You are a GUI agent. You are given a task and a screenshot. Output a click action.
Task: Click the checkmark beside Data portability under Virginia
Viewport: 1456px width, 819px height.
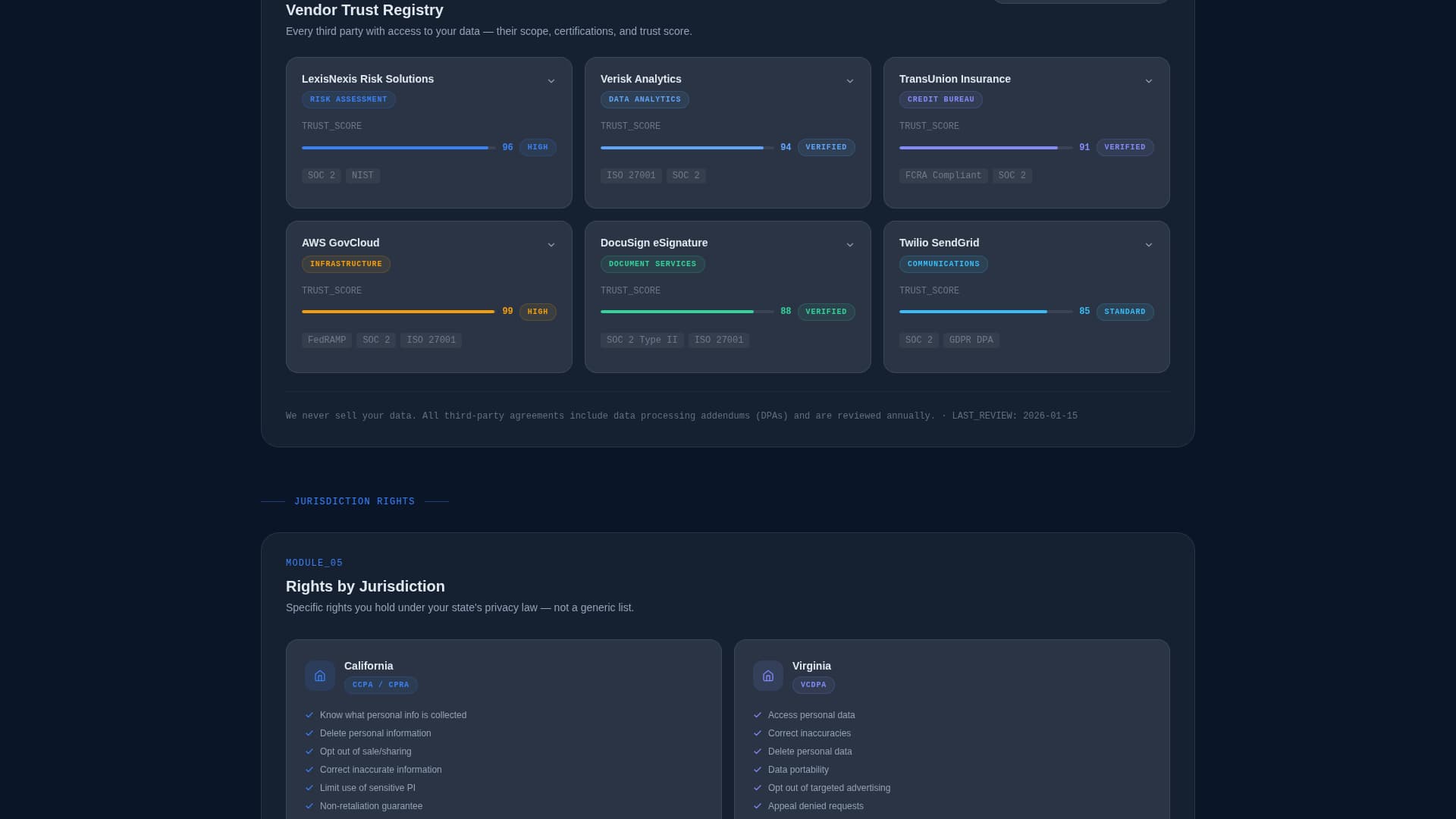(x=758, y=770)
